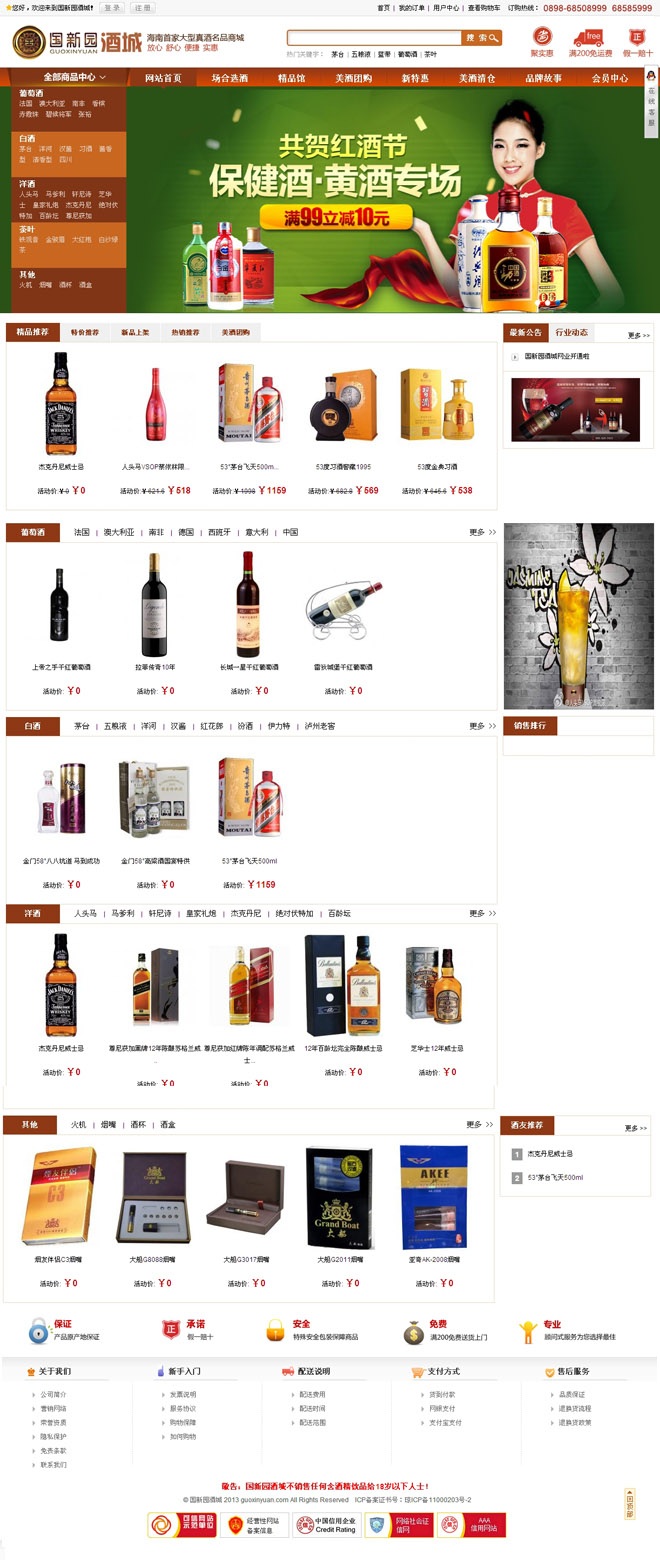This screenshot has height=1560, width=660.
Task: Click the 满200免运费 delivery truck icon
Action: coord(589,38)
